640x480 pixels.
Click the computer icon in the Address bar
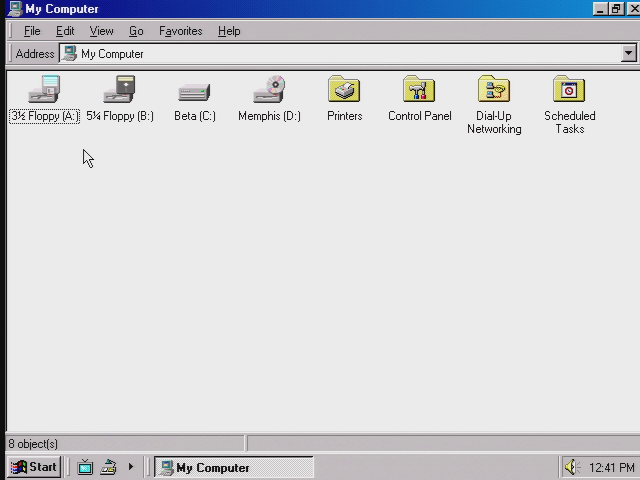tap(70, 53)
